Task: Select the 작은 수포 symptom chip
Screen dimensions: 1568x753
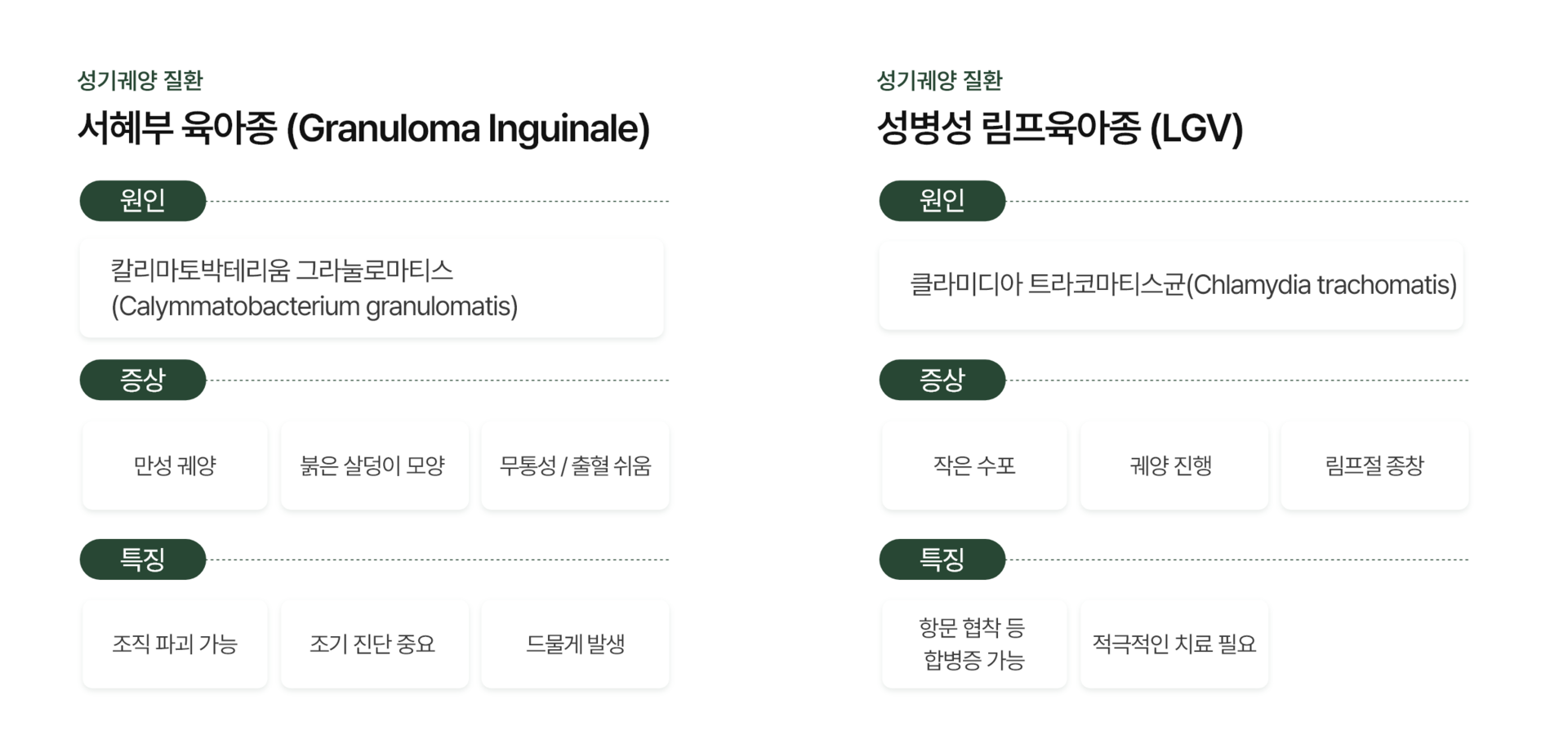Action: pos(974,466)
